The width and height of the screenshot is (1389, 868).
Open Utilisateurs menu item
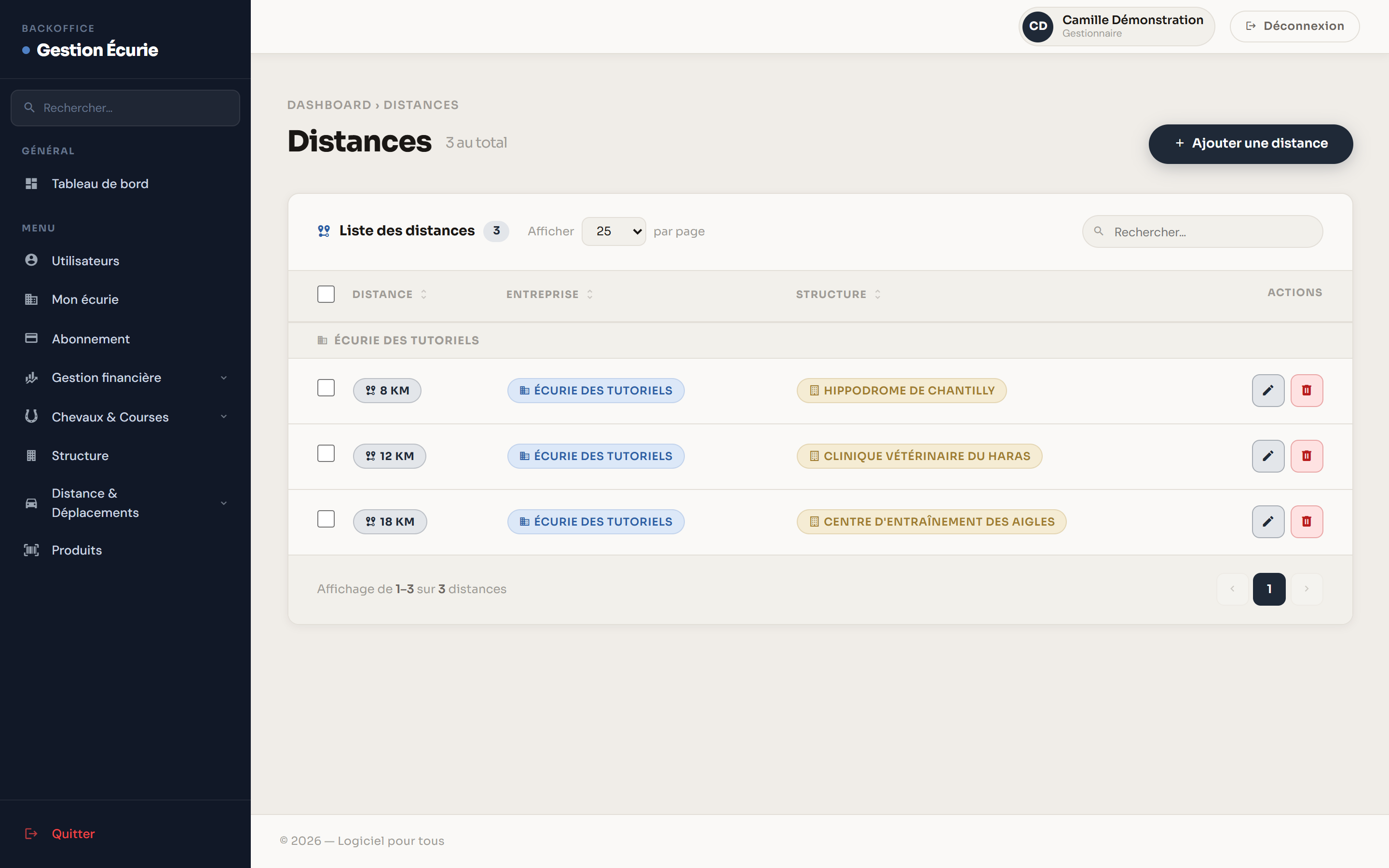pos(125,260)
